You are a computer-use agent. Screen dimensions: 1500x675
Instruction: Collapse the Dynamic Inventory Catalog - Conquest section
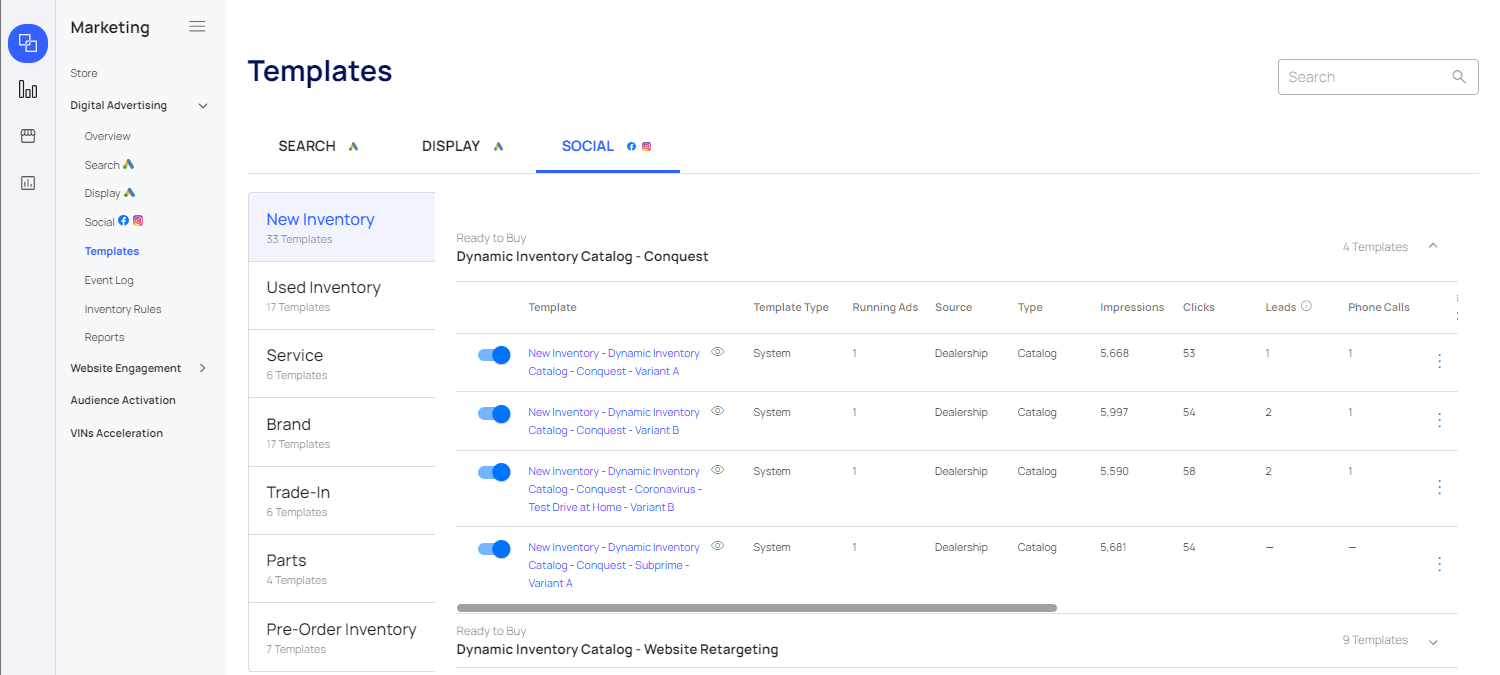[x=1433, y=246]
